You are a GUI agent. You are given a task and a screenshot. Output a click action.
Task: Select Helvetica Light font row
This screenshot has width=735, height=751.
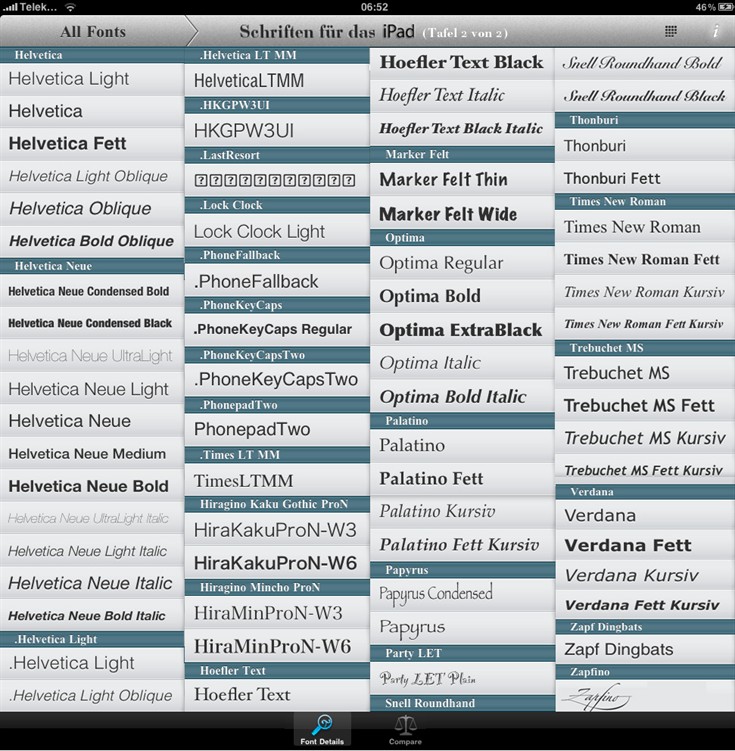92,79
